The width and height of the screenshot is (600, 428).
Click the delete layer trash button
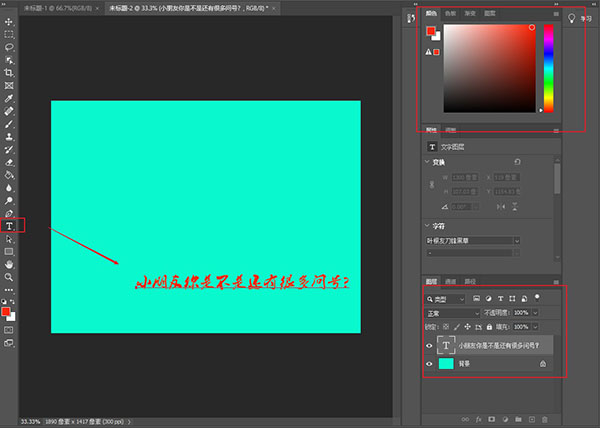[x=545, y=420]
